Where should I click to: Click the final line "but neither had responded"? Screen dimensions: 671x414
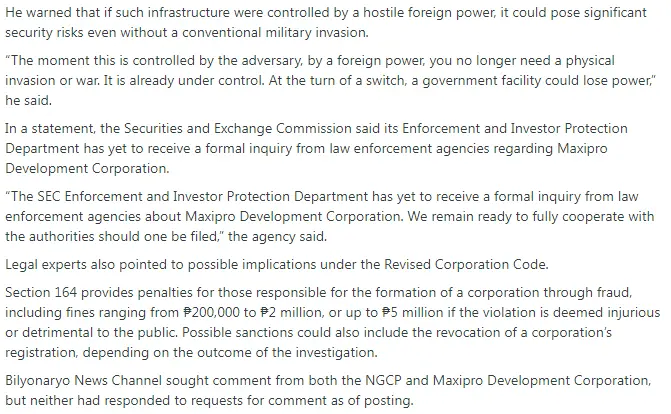coord(209,400)
